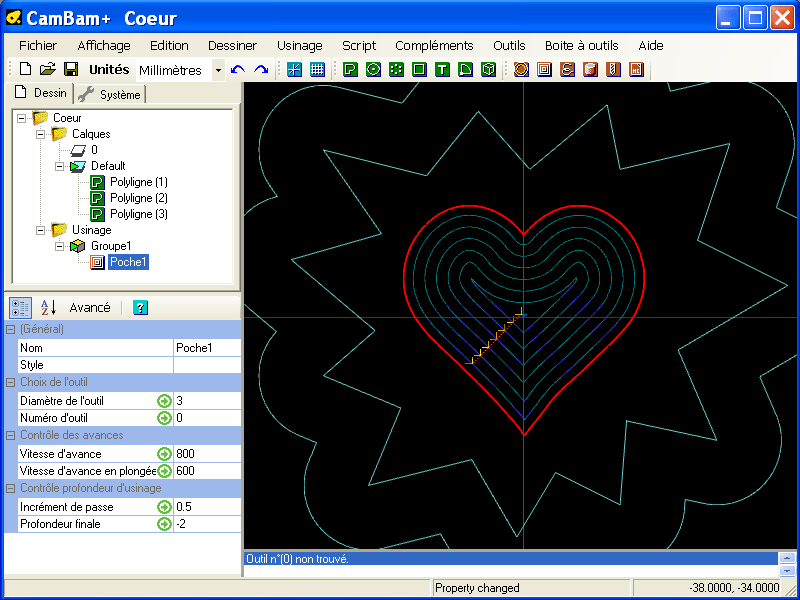
Task: Click the empty Style value field
Action: tap(207, 365)
